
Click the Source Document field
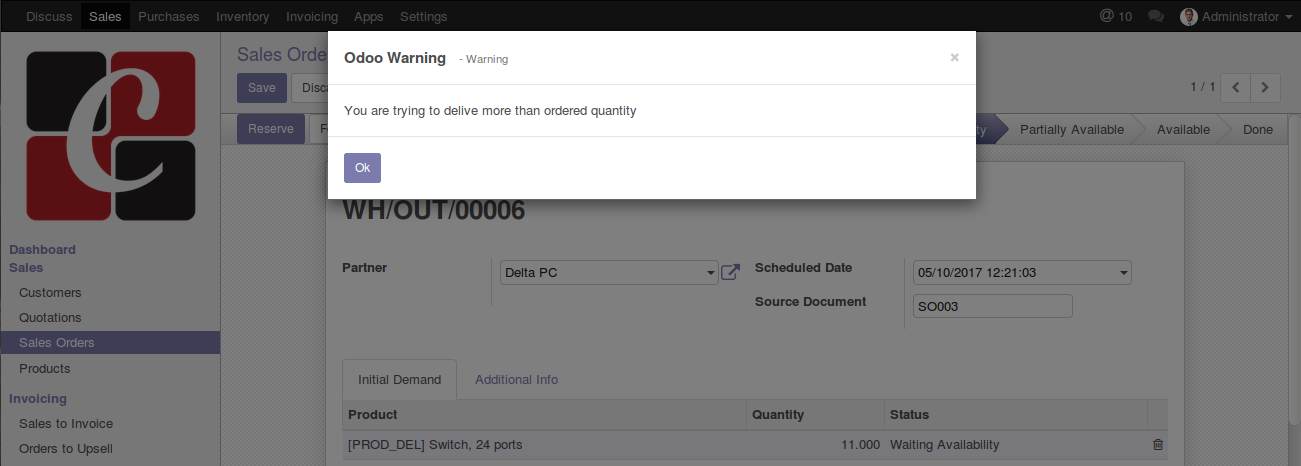[x=992, y=306]
